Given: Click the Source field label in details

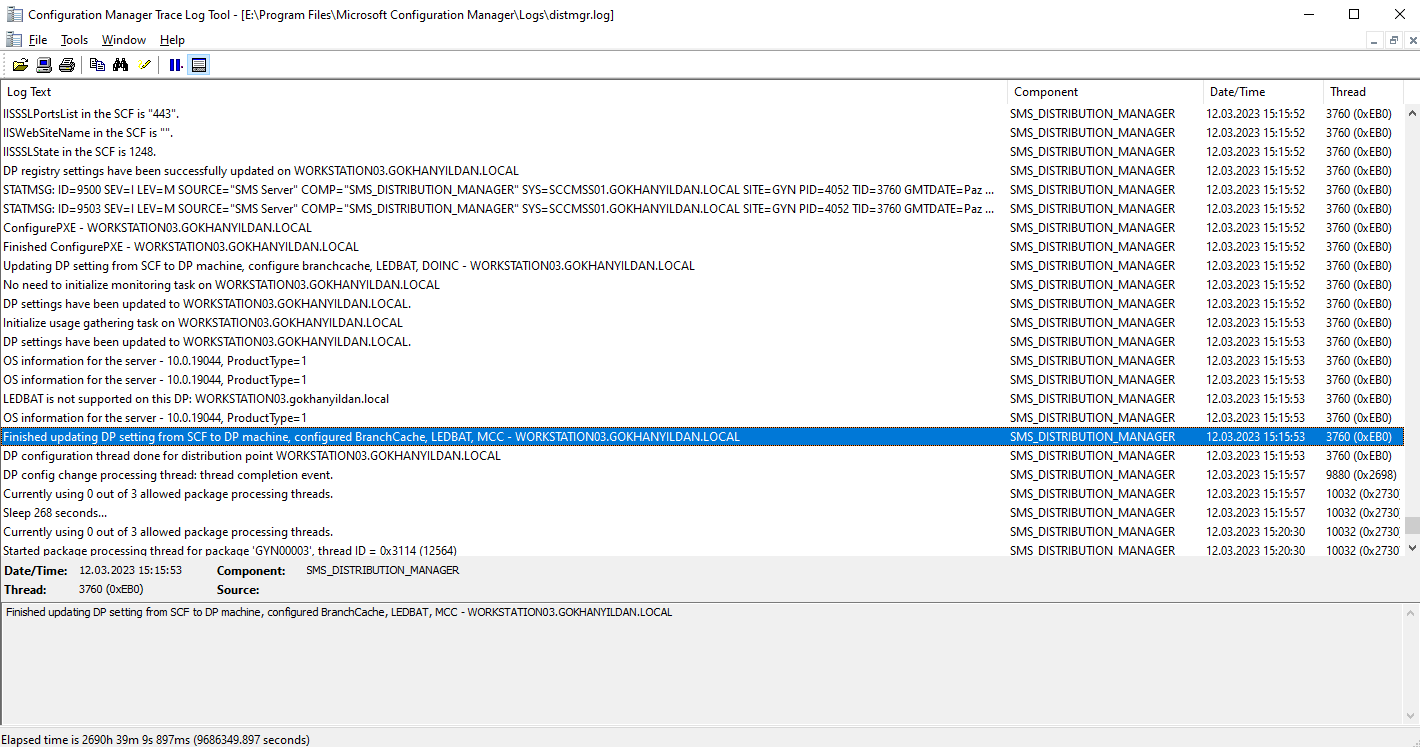Looking at the screenshot, I should [x=238, y=590].
